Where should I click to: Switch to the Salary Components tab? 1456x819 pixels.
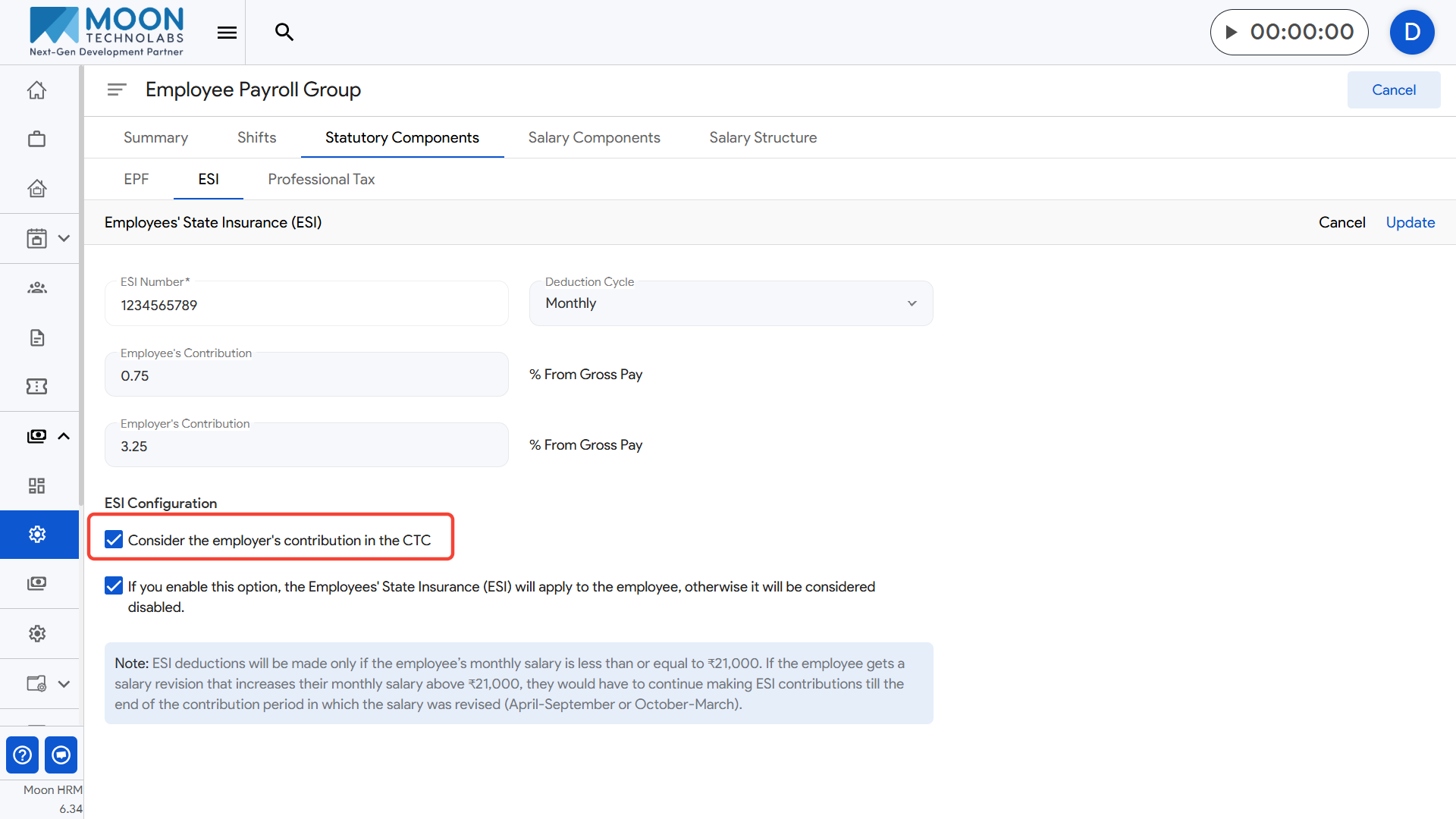tap(594, 137)
